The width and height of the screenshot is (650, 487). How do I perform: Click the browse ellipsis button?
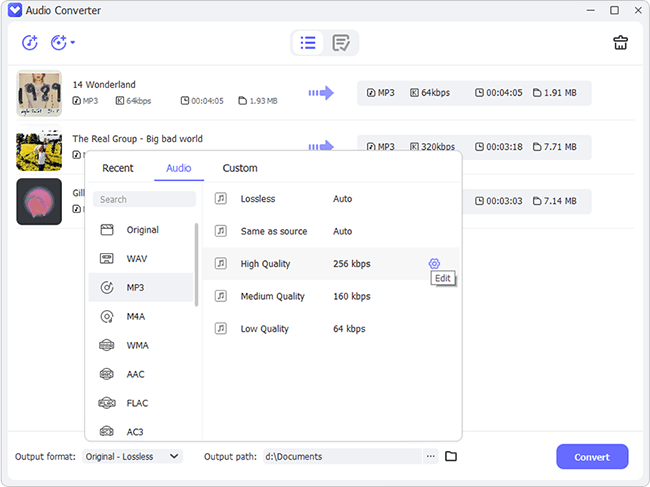pos(431,456)
